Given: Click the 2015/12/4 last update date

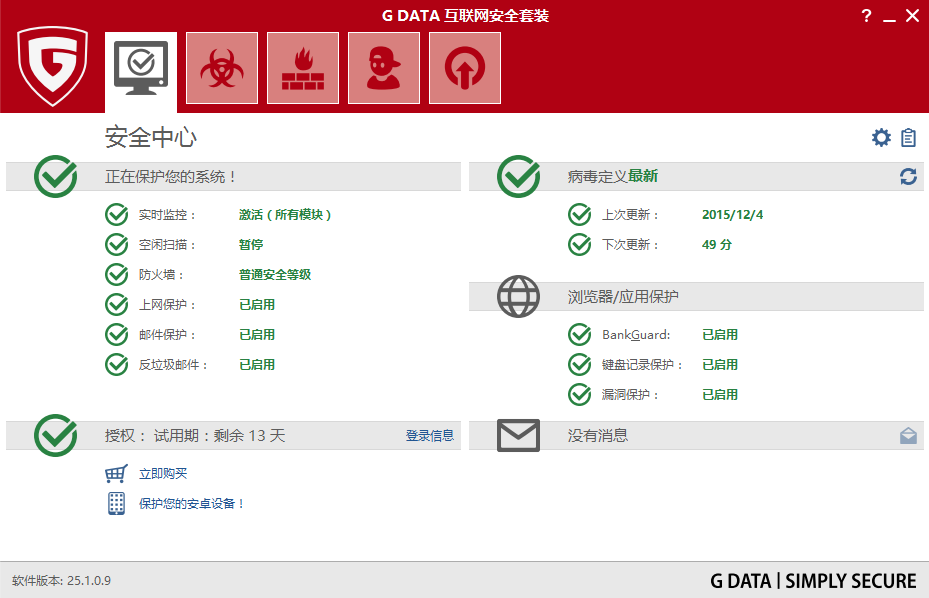Looking at the screenshot, I should [x=732, y=215].
